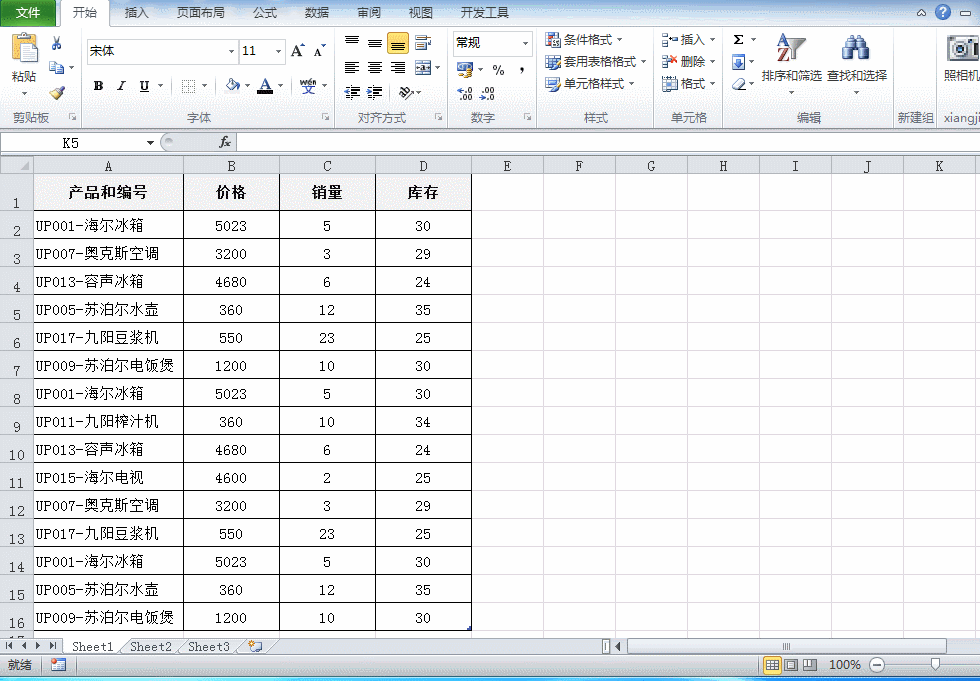Open the font size dropdown
The image size is (980, 681).
278,51
